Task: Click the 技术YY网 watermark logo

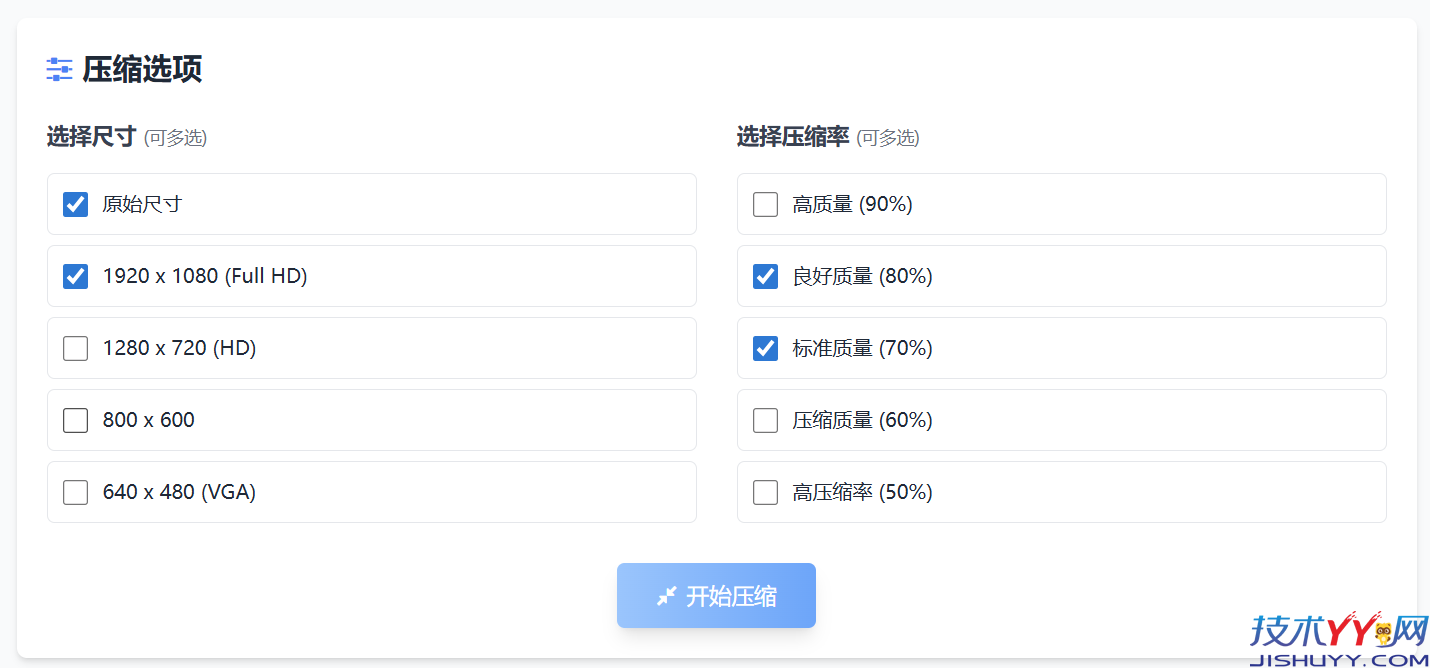Action: click(x=1338, y=631)
